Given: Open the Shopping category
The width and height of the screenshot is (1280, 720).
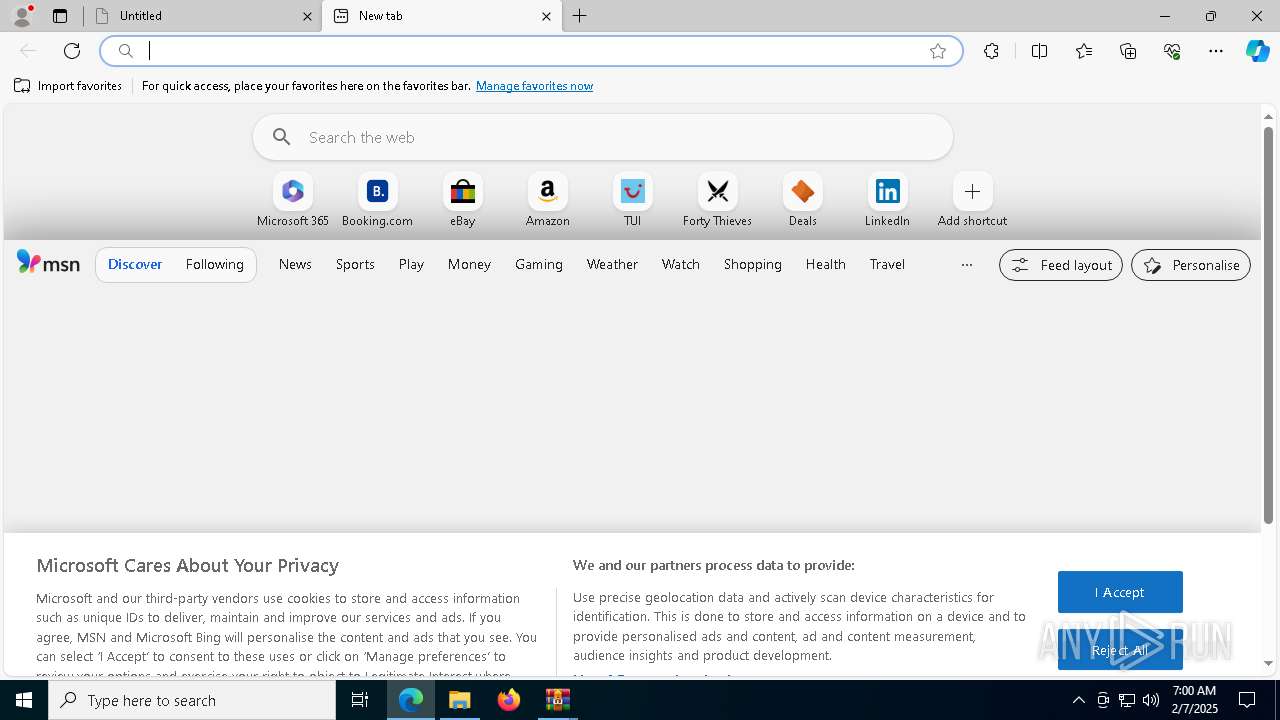Looking at the screenshot, I should [753, 264].
